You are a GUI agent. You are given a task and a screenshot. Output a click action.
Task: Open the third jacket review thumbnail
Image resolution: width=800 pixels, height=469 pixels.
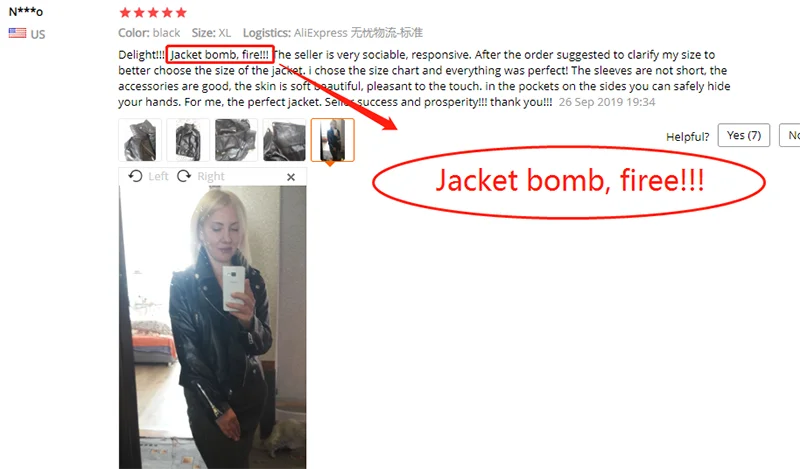click(236, 140)
